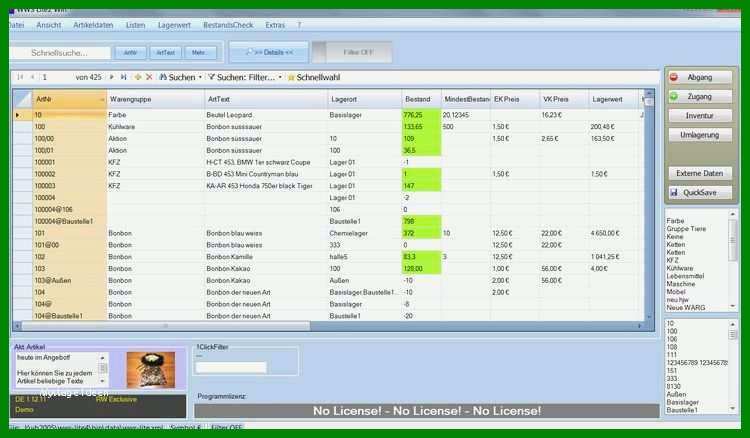Open the Suchen: Filter dropdown arrow
Viewport: 750px width, 438px height.
pos(280,77)
